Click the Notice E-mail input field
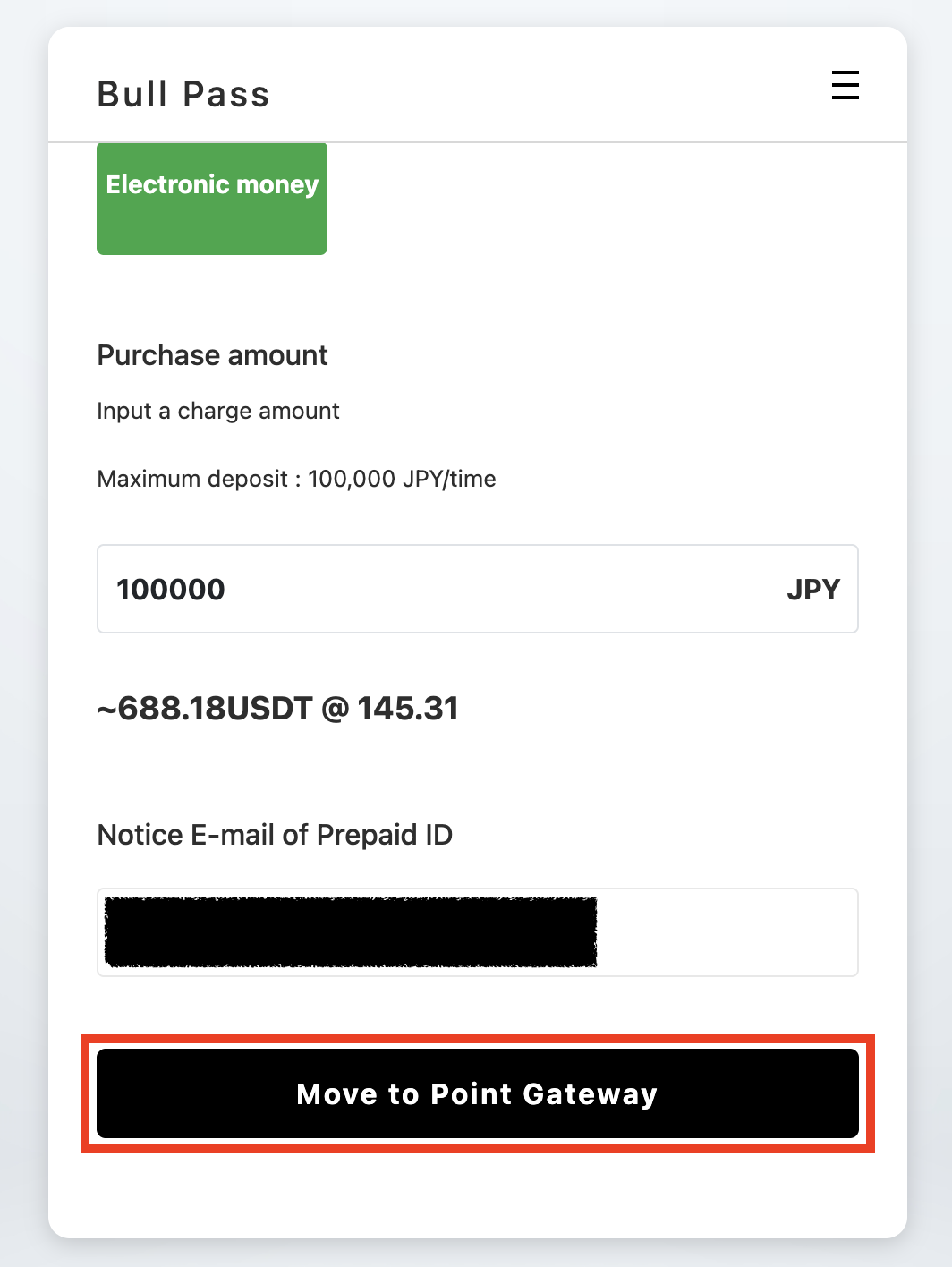The width and height of the screenshot is (952, 1267). point(477,932)
